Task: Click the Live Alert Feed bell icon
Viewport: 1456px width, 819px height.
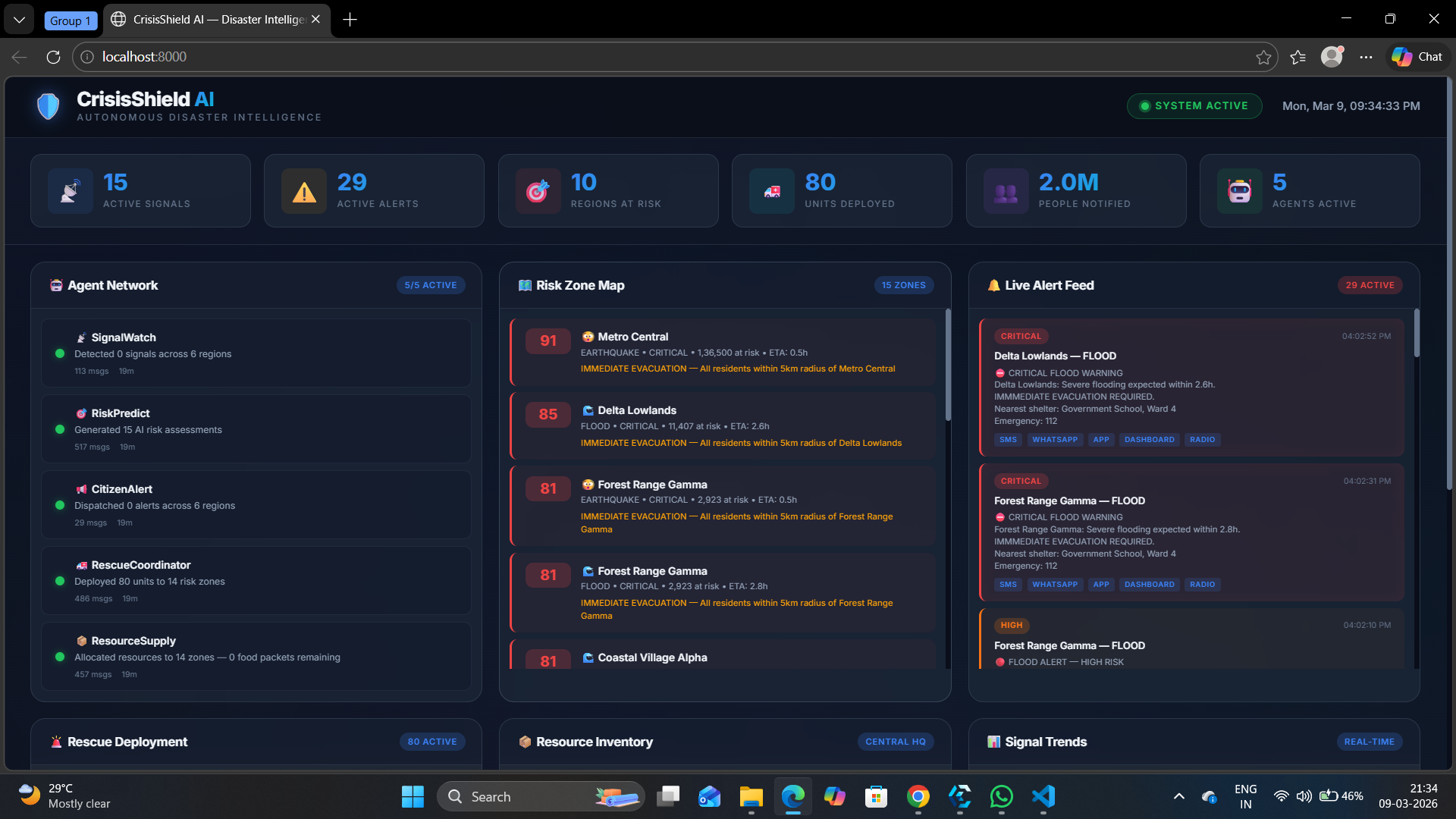Action: coord(993,286)
